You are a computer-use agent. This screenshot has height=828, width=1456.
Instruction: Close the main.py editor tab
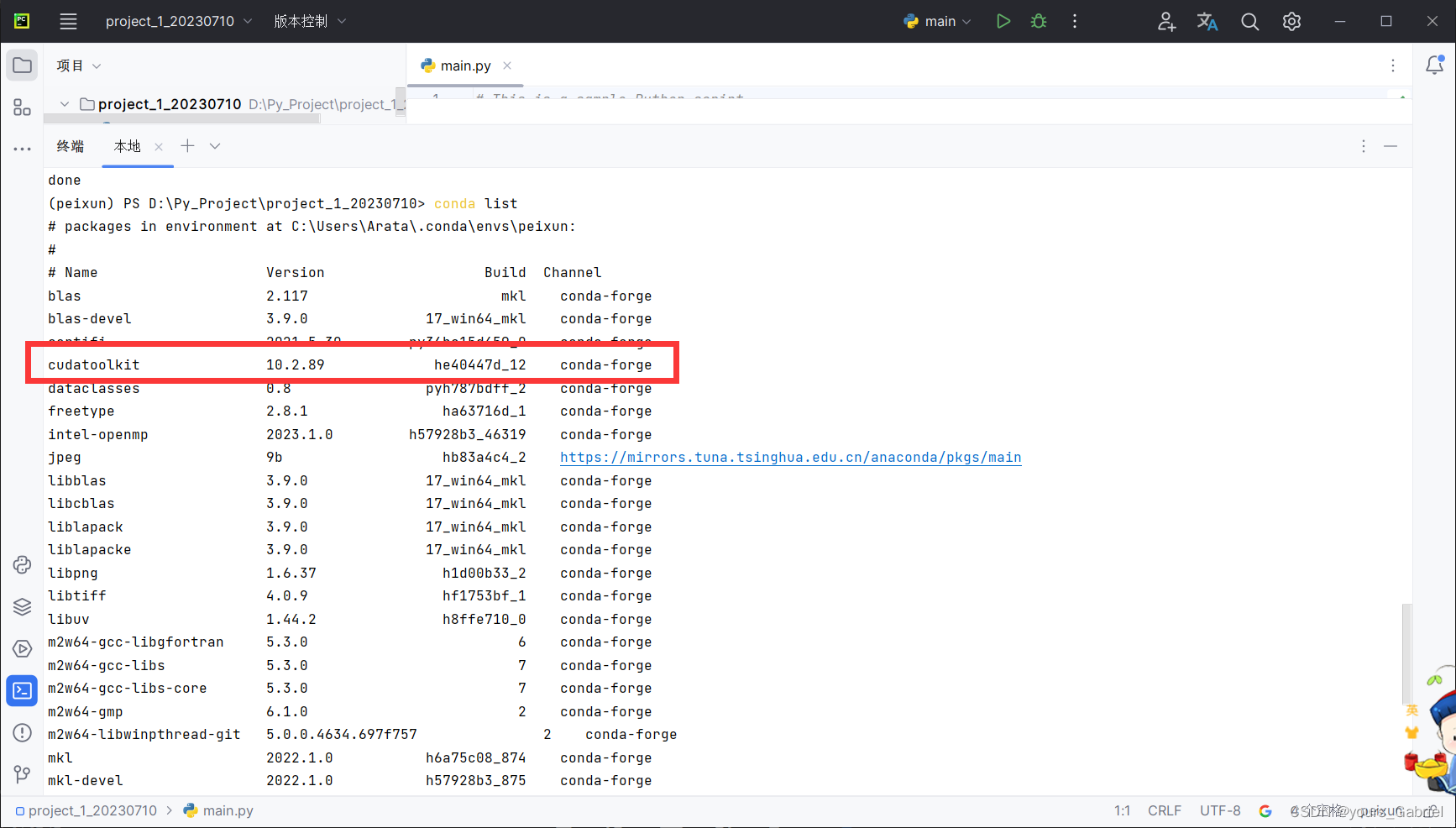pyautogui.click(x=507, y=66)
